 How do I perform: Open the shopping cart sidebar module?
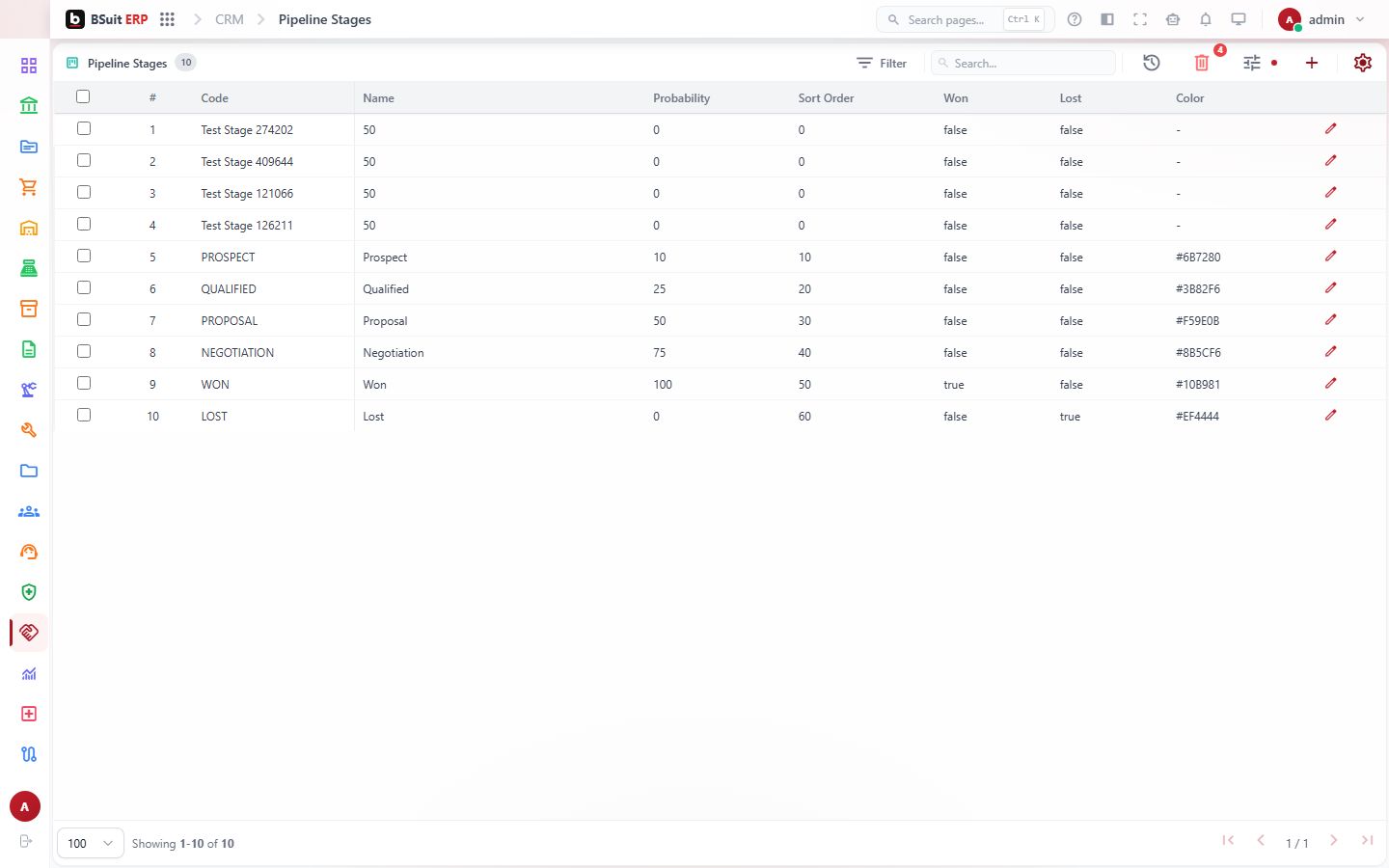pyautogui.click(x=29, y=187)
